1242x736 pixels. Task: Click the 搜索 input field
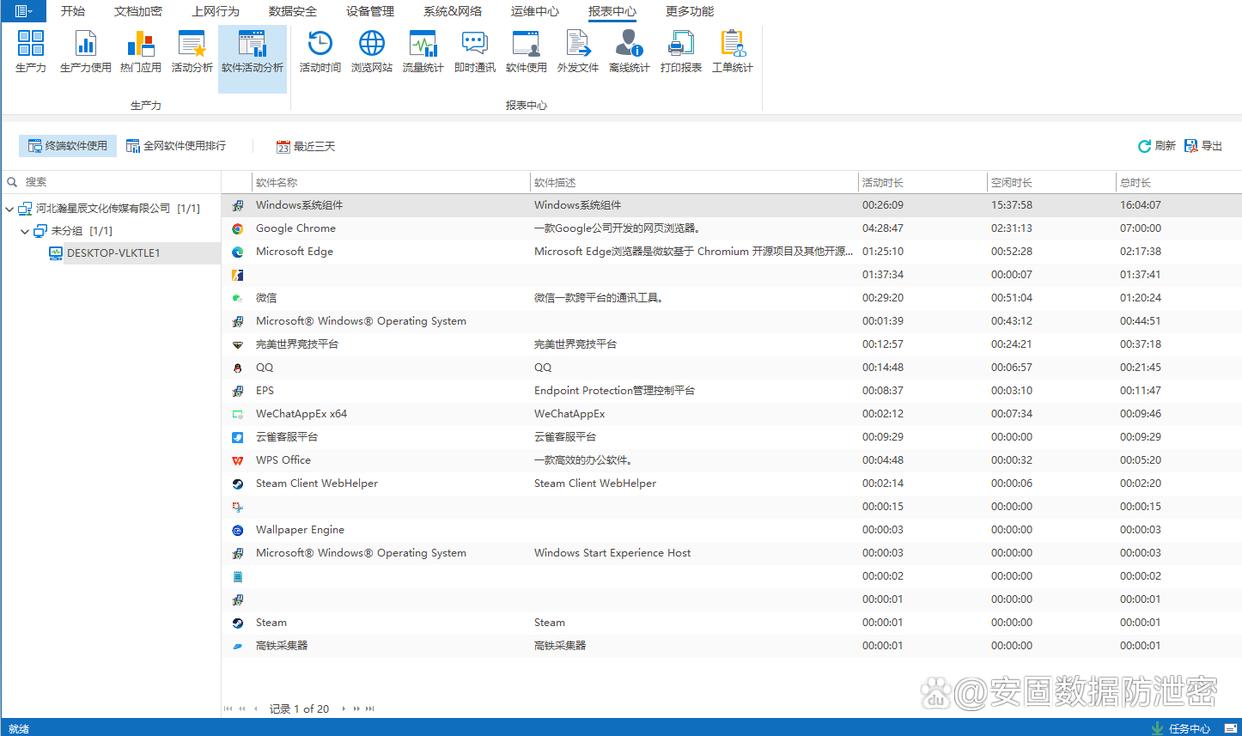[x=120, y=182]
